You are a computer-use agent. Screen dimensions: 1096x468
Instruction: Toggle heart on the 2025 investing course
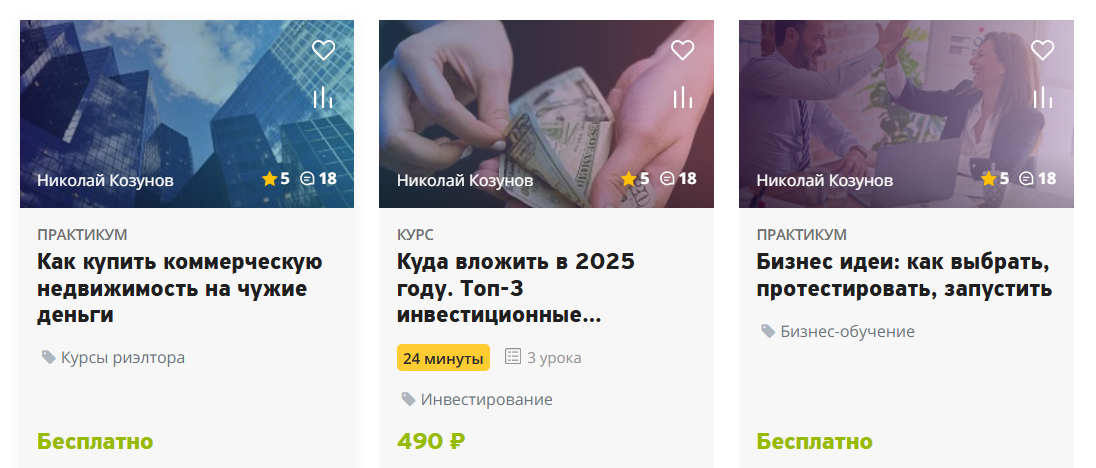pos(682,50)
